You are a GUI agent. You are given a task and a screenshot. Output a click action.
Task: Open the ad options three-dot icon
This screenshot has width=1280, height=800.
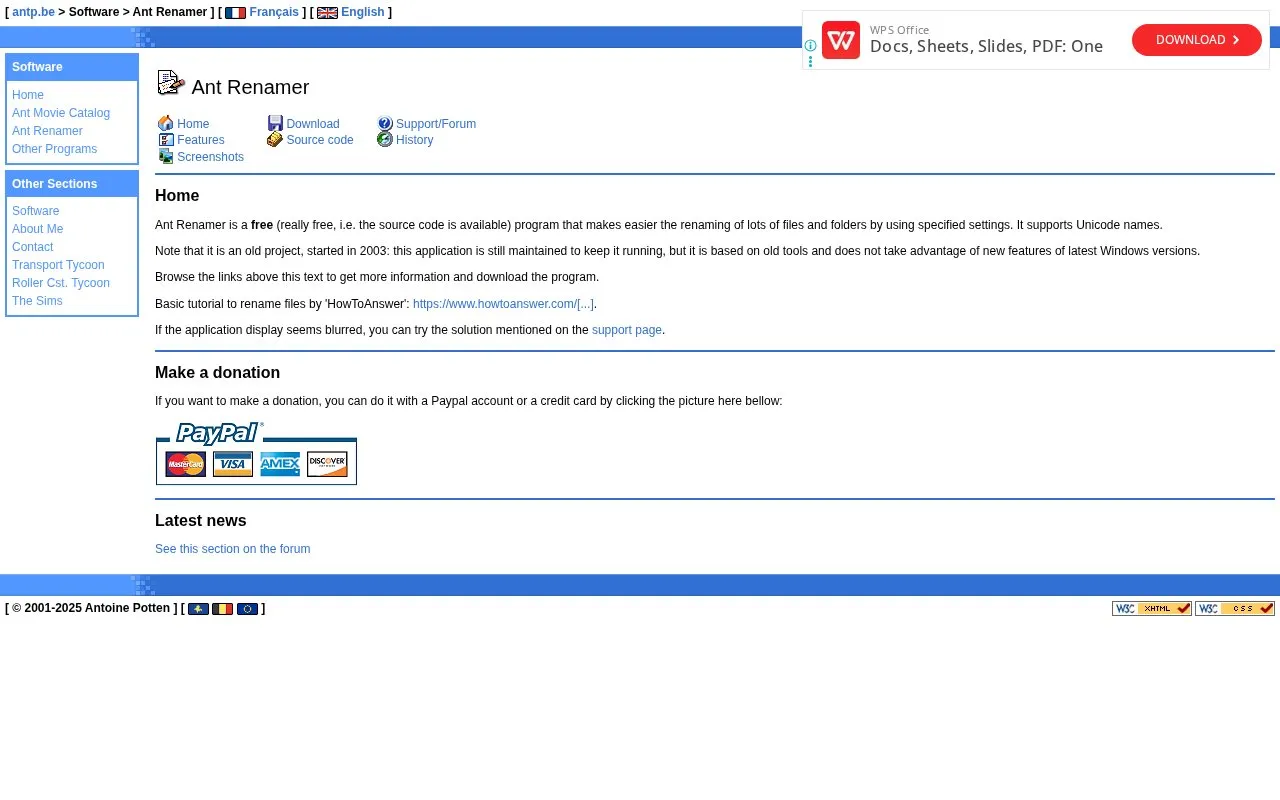pos(810,62)
